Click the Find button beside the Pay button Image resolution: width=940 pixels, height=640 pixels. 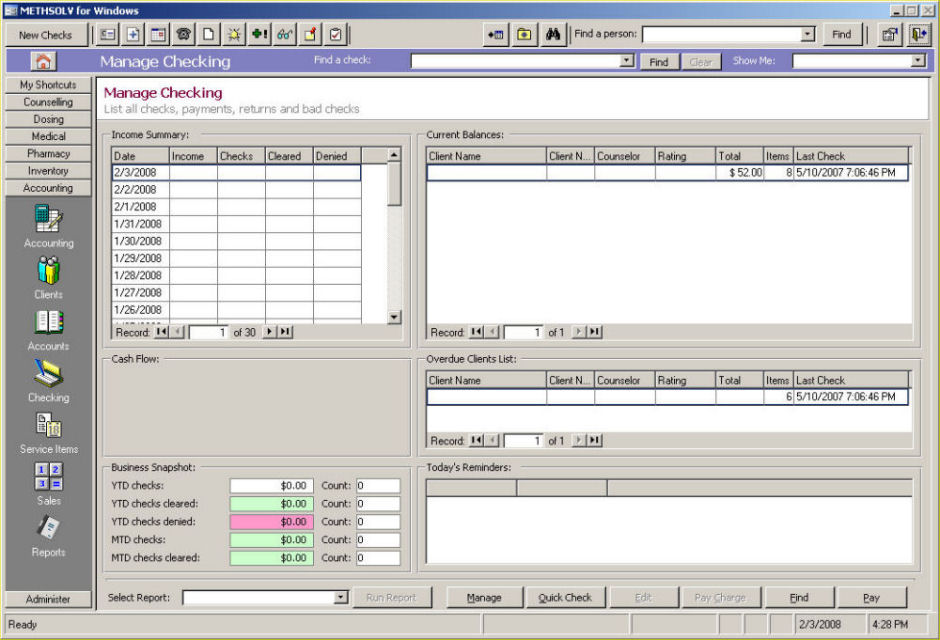click(x=799, y=597)
